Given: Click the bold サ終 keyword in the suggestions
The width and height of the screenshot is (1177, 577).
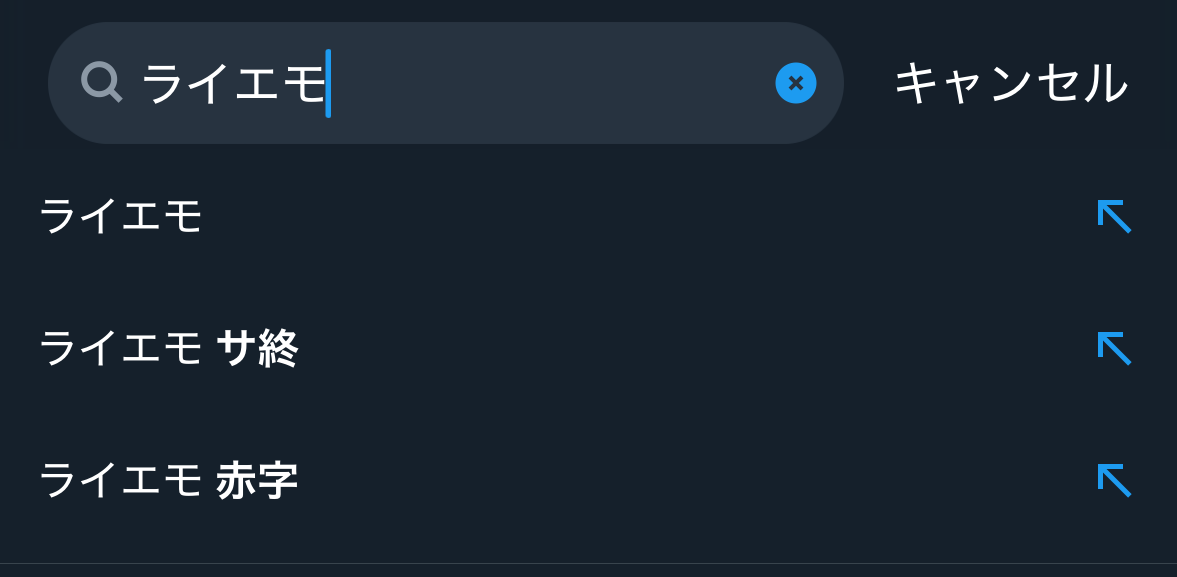Looking at the screenshot, I should coord(257,349).
